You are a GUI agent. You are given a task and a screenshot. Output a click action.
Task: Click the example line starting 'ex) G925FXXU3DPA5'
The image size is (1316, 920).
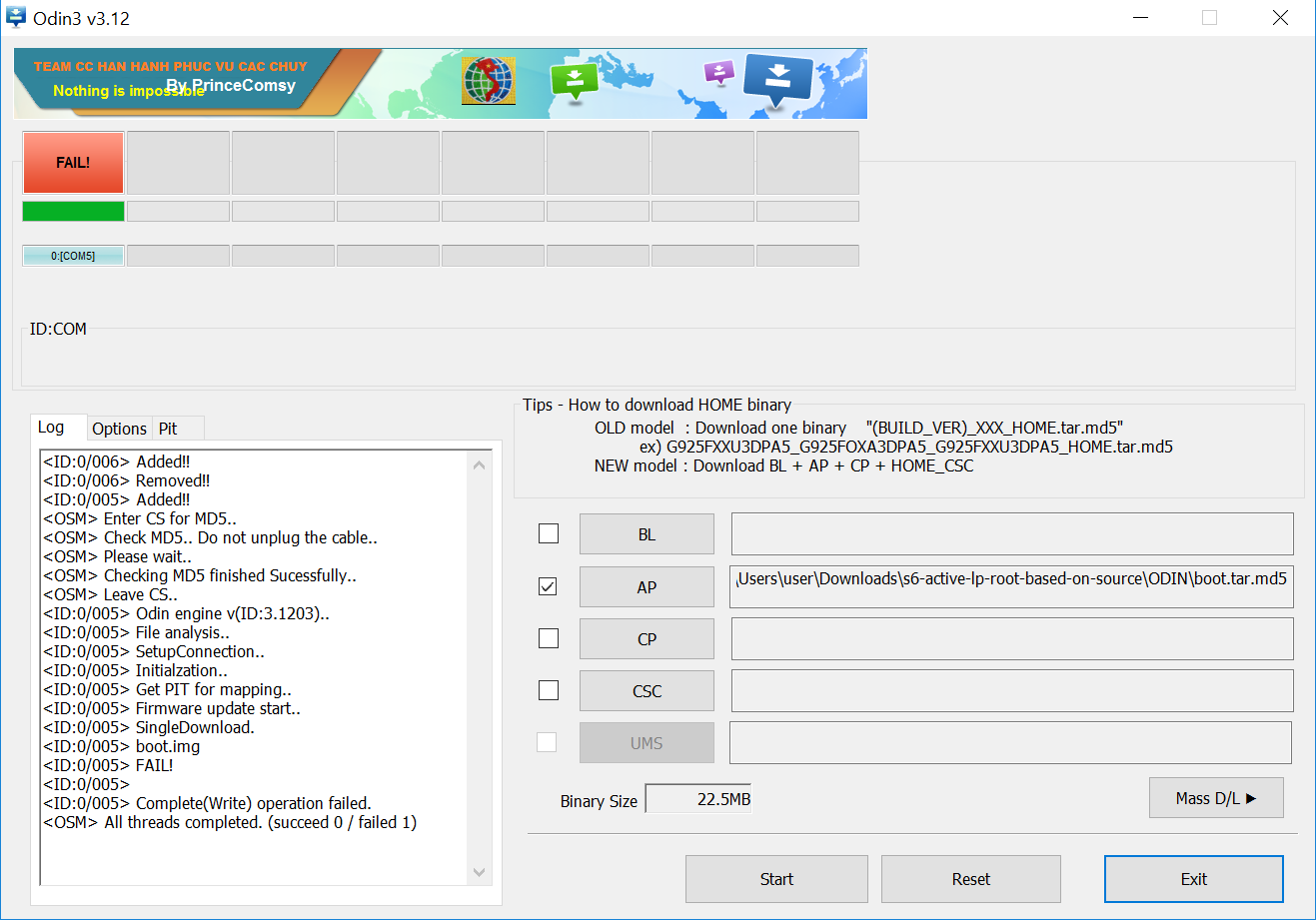(906, 447)
